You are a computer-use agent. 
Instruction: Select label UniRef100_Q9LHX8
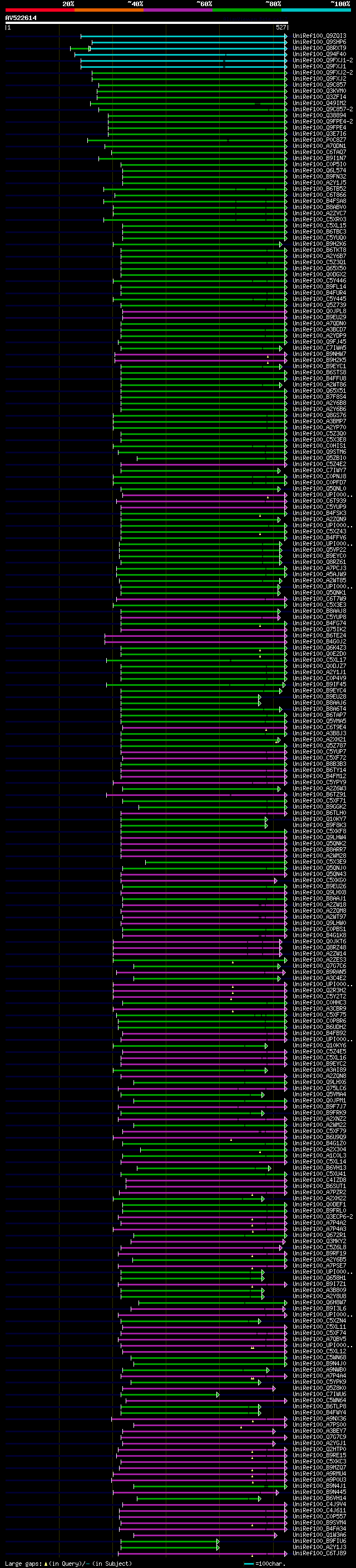pyautogui.click(x=319, y=892)
